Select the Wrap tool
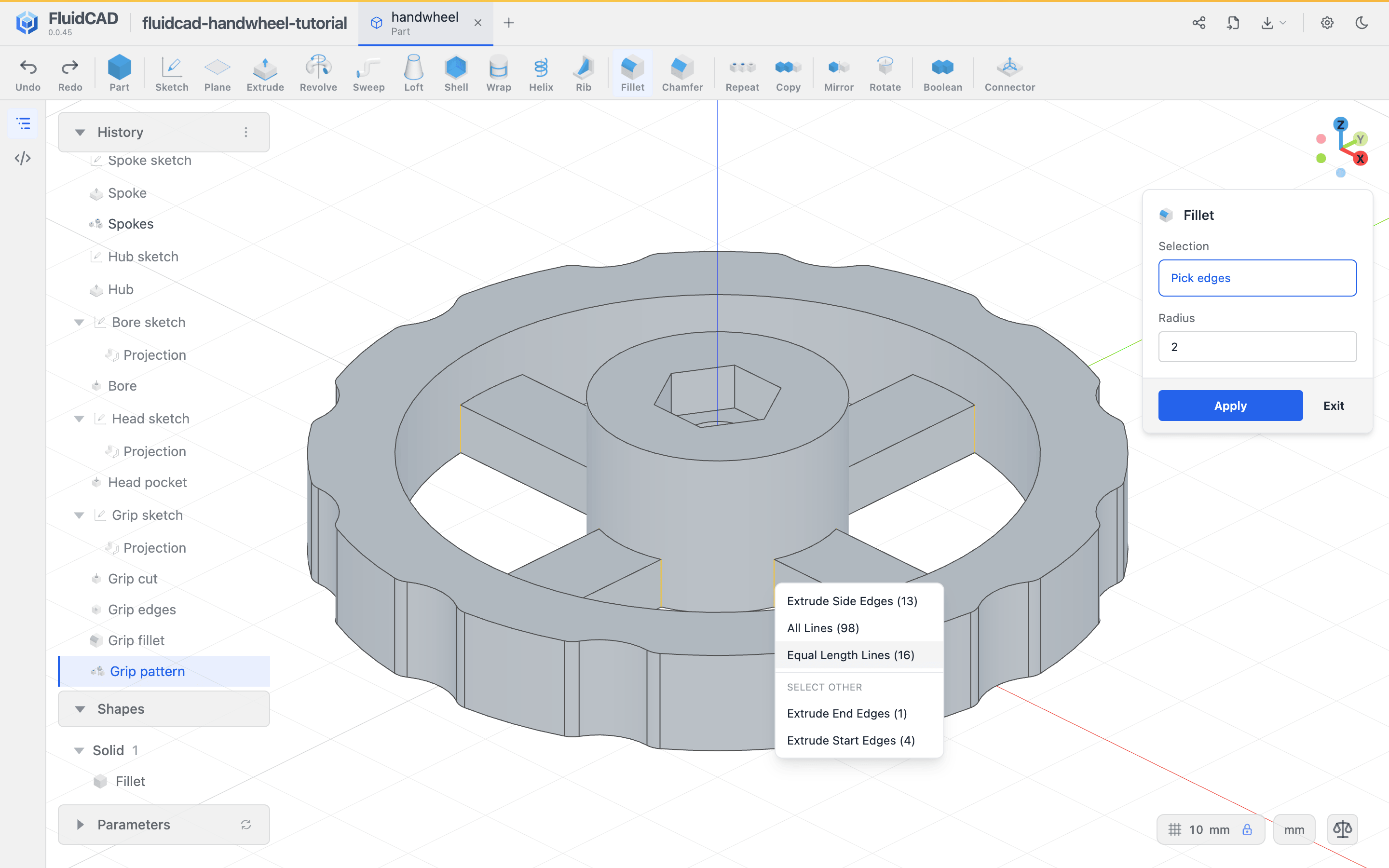The width and height of the screenshot is (1389, 868). pos(498,73)
